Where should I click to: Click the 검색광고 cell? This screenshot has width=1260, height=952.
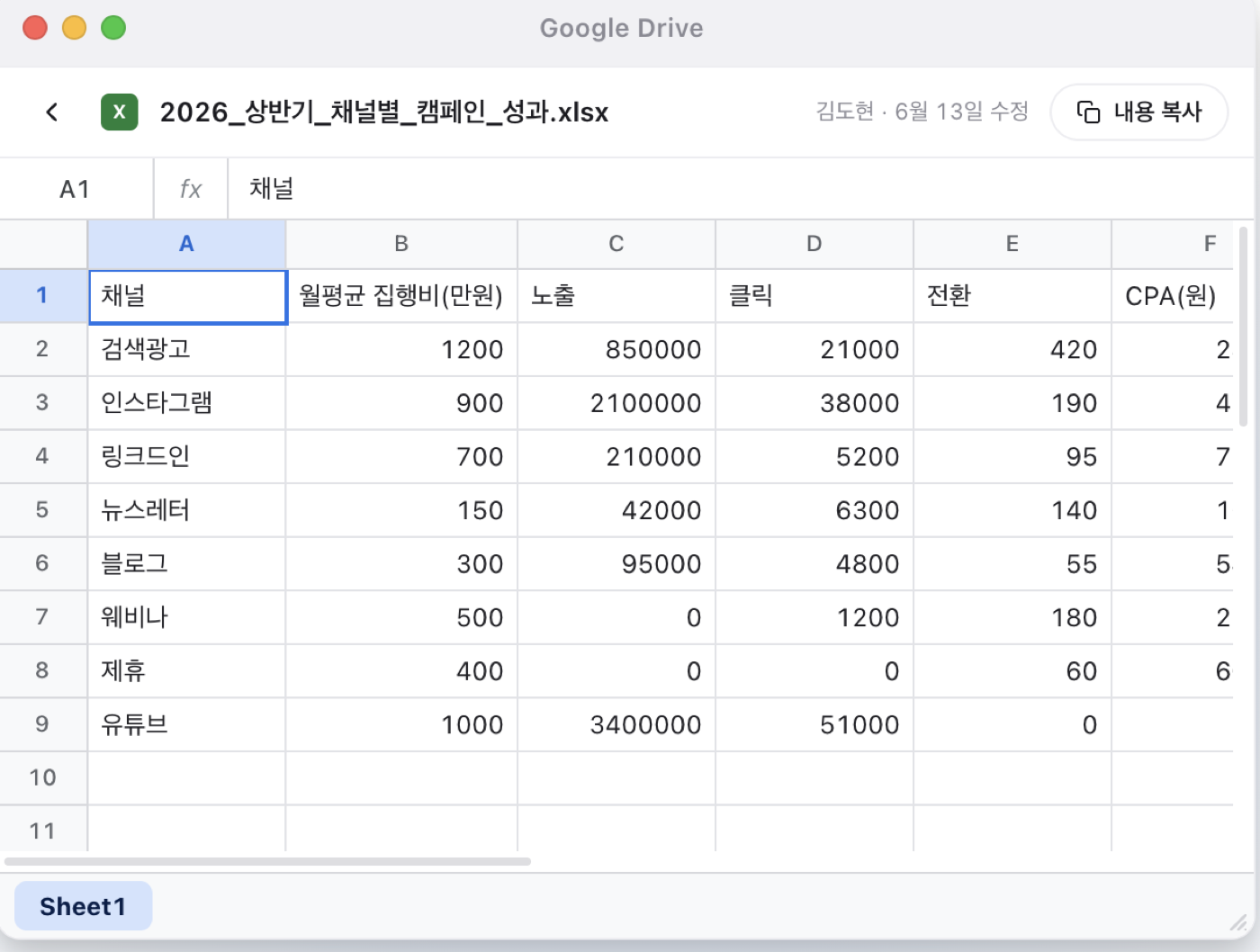(x=186, y=349)
